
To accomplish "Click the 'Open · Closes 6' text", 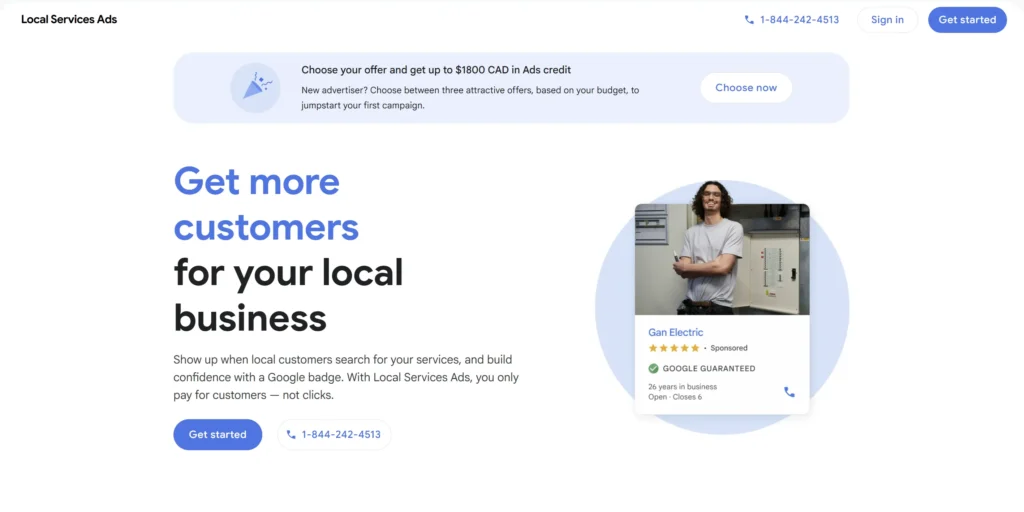I will click(675, 397).
